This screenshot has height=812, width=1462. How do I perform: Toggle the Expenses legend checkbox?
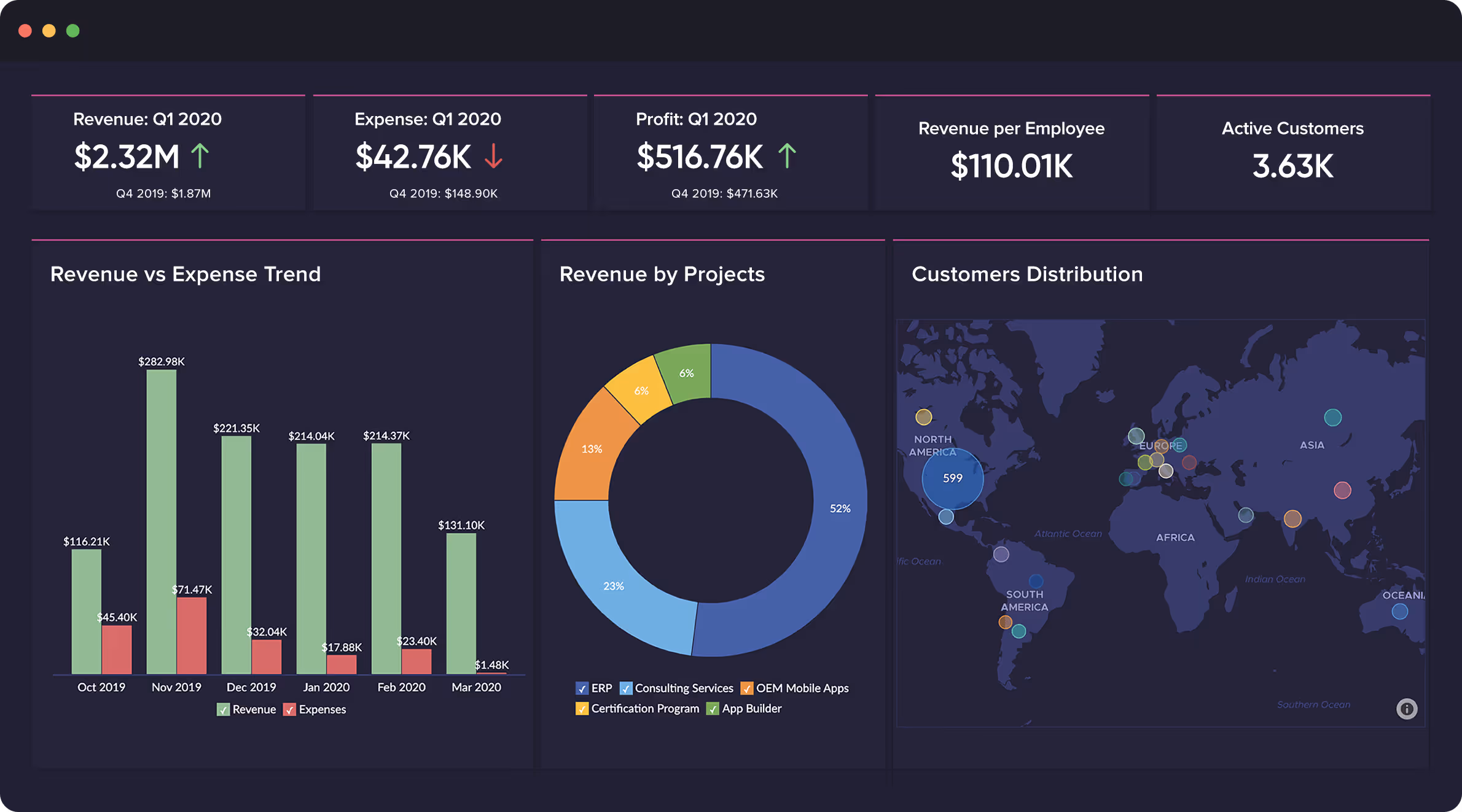click(x=290, y=709)
